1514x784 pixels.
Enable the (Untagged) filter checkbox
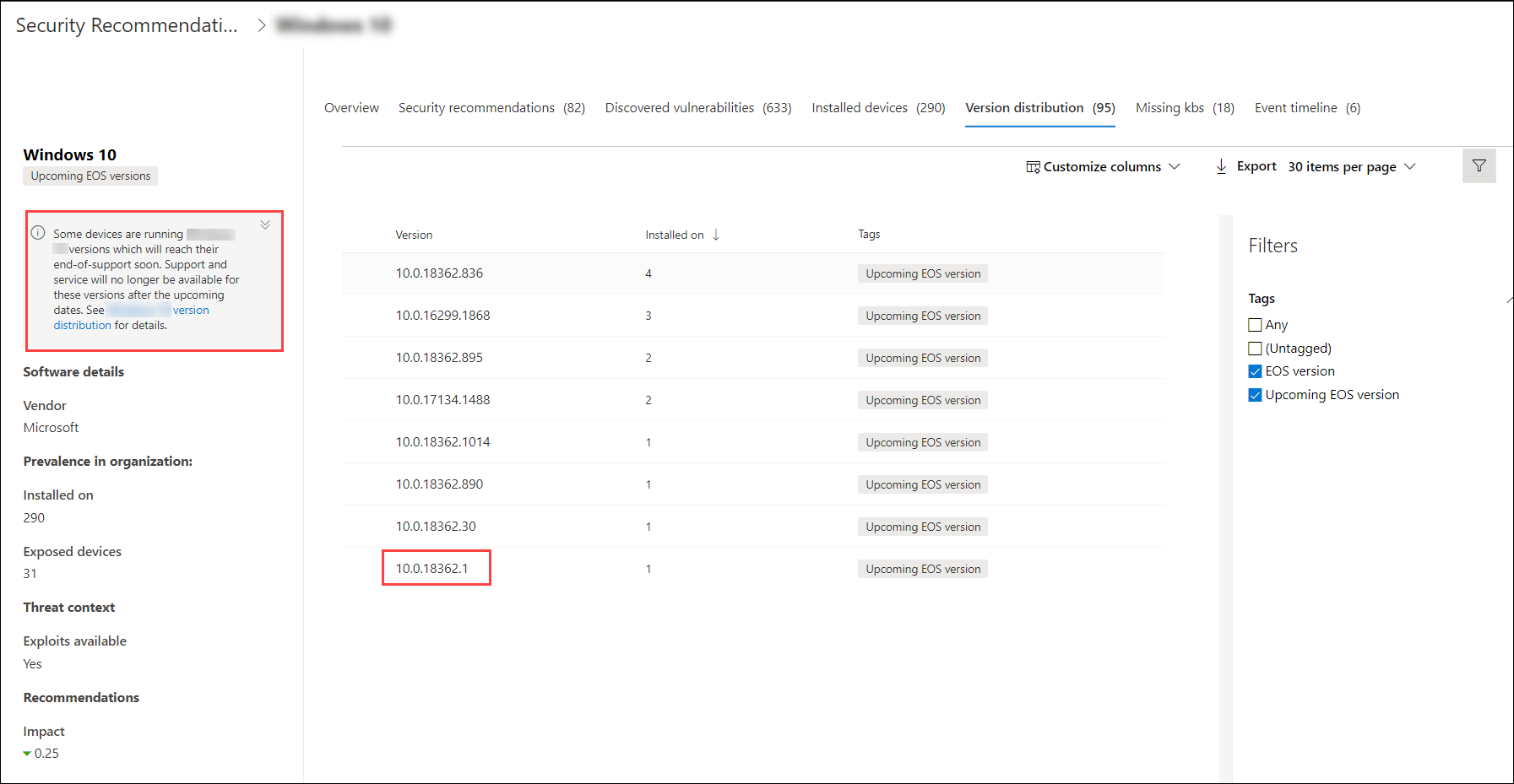1255,349
